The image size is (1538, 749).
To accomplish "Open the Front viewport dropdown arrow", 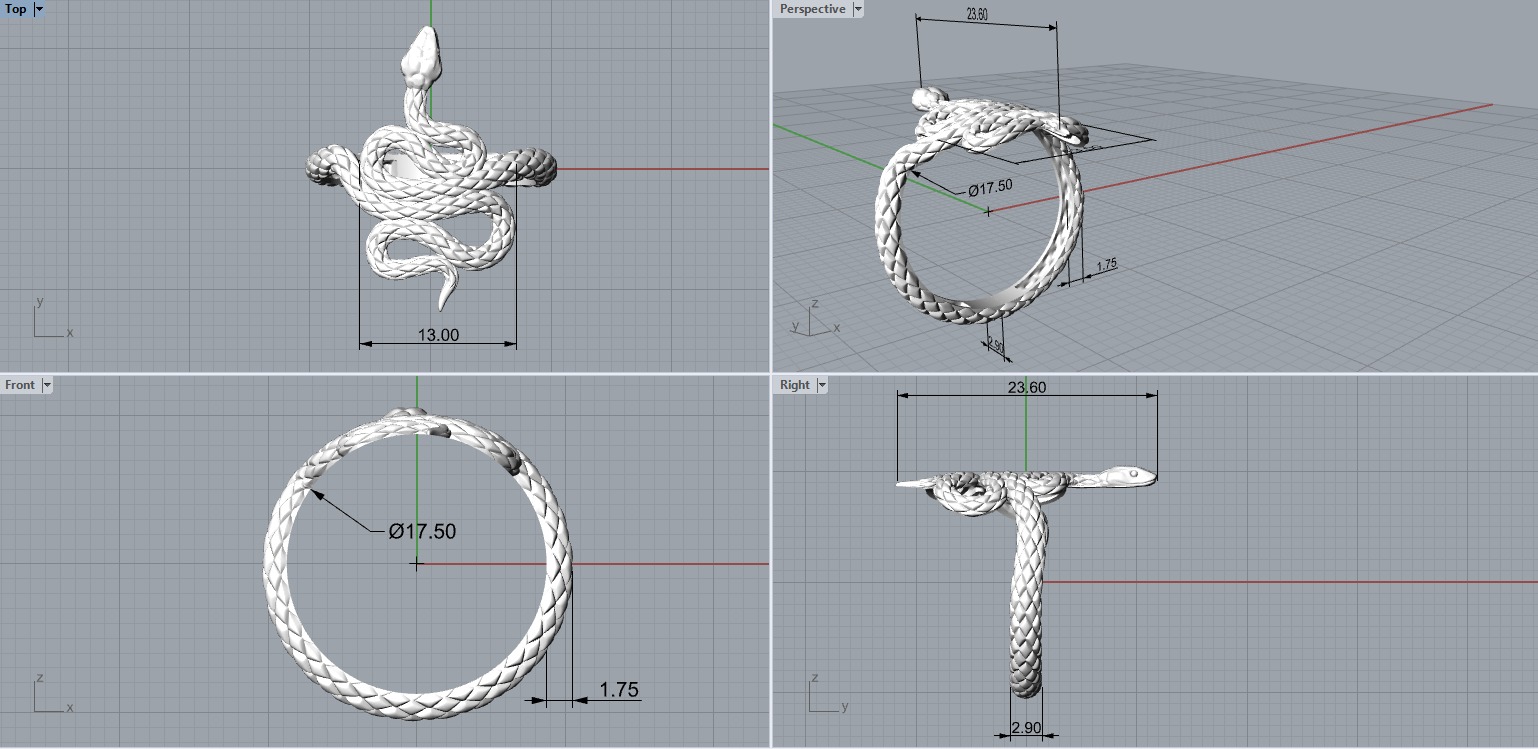I will coord(46,385).
